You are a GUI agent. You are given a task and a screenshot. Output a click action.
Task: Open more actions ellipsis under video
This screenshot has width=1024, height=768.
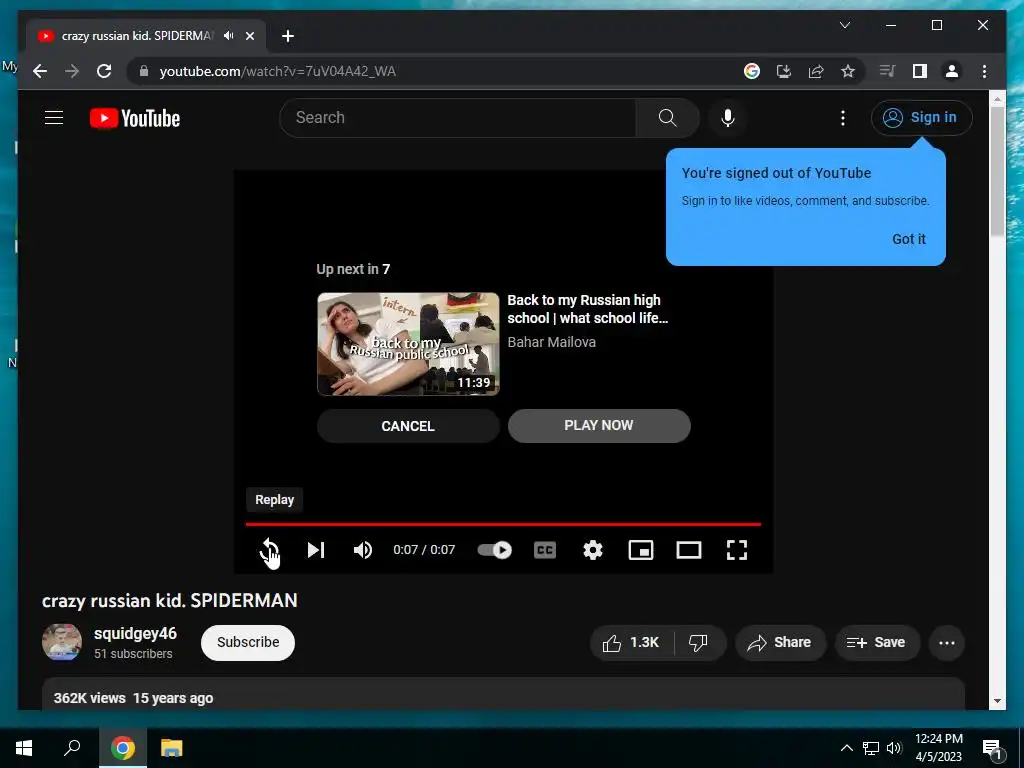tap(947, 643)
